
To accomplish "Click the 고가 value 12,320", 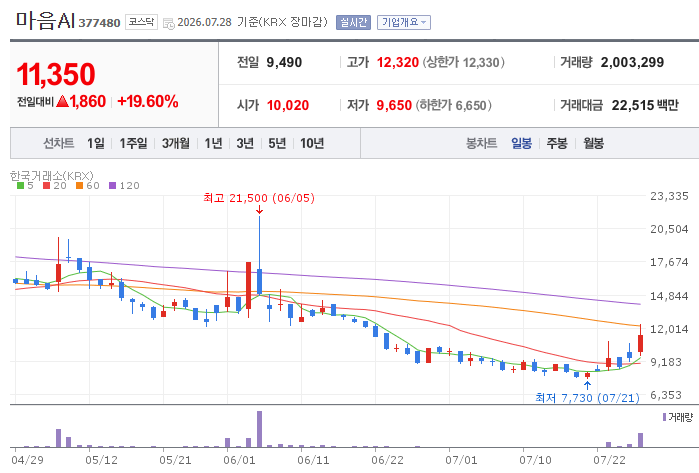I will coord(398,62).
